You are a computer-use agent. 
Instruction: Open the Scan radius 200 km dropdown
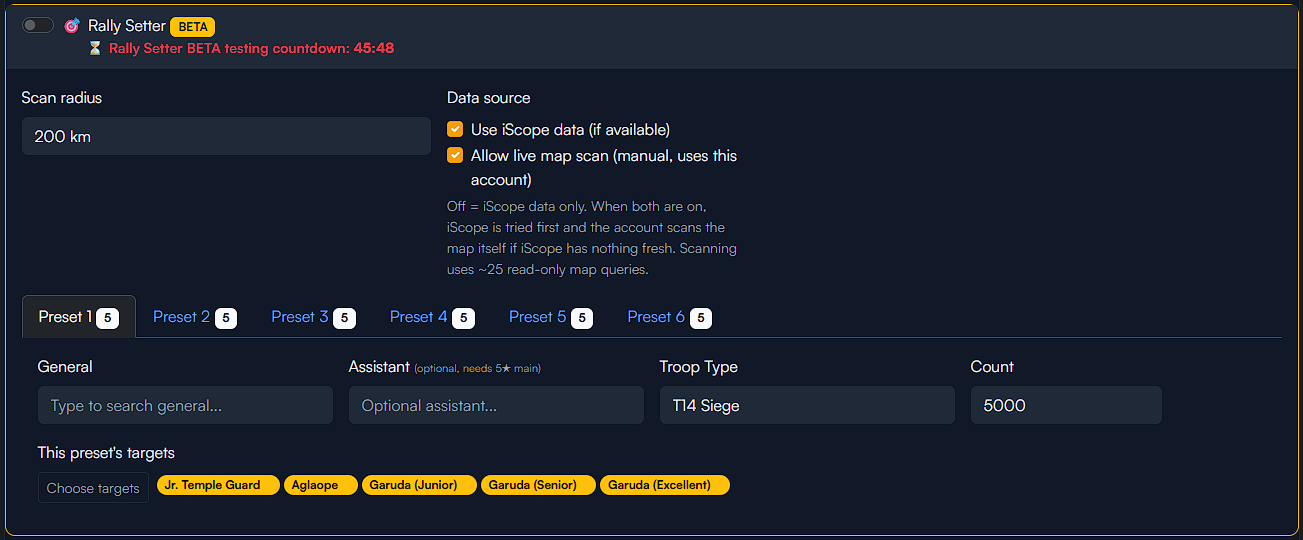[x=226, y=136]
